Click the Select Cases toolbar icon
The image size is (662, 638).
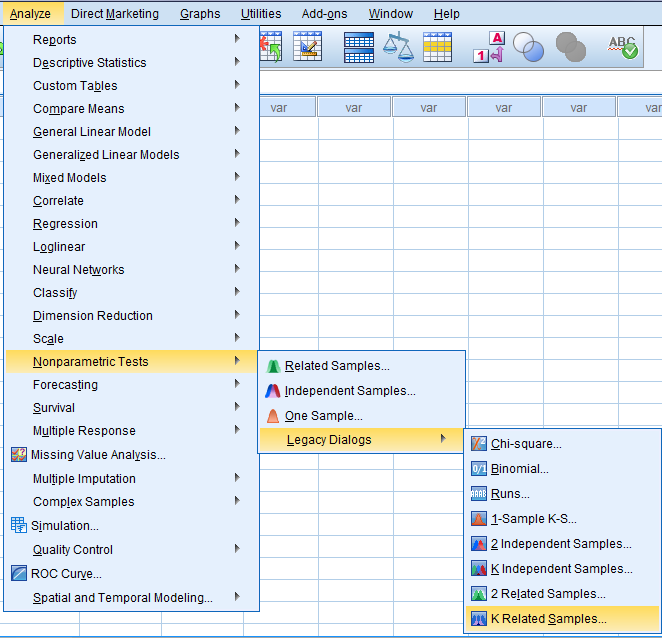point(437,47)
